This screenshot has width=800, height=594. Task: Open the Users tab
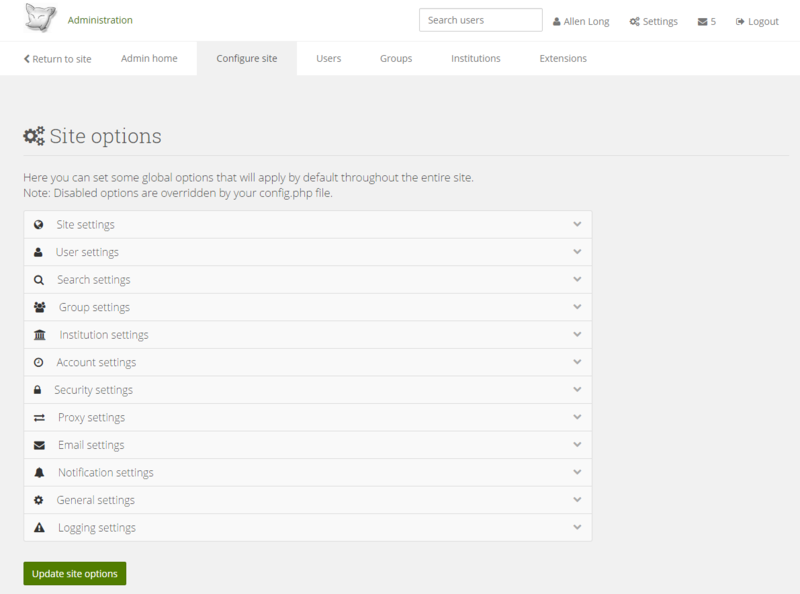click(329, 59)
